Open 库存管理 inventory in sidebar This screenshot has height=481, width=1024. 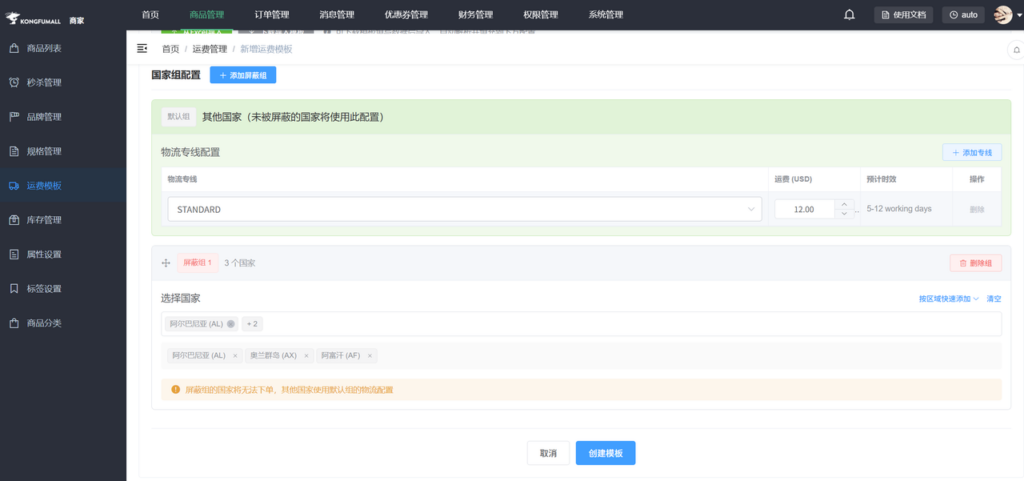pos(44,220)
